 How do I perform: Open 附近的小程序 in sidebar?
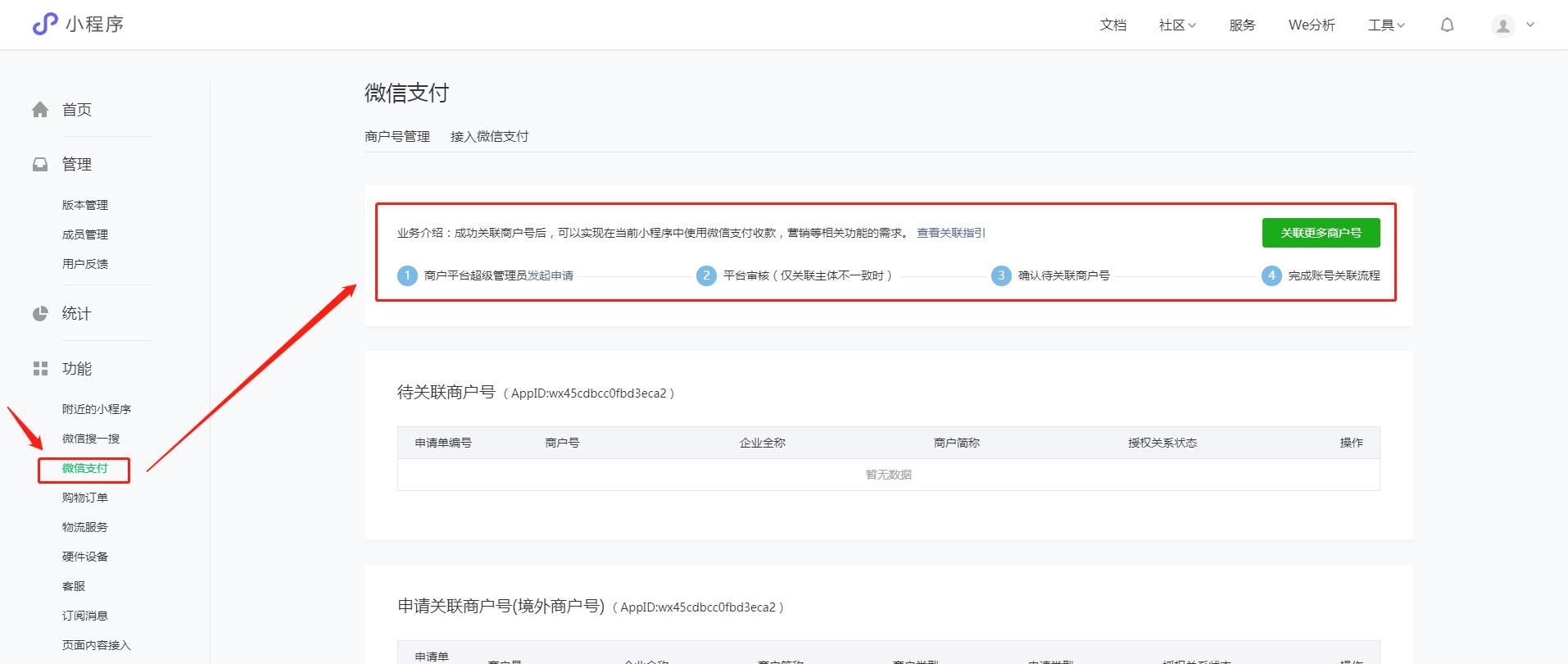(97, 409)
